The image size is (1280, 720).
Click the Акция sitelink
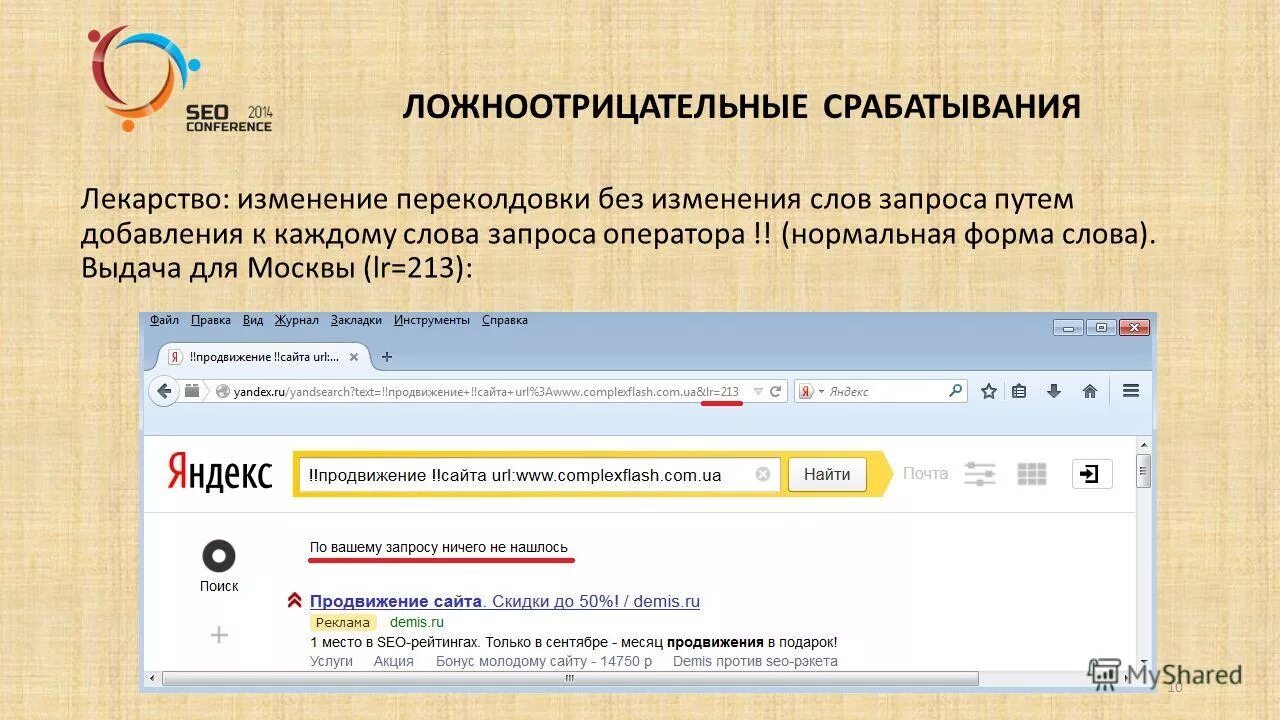coord(394,661)
